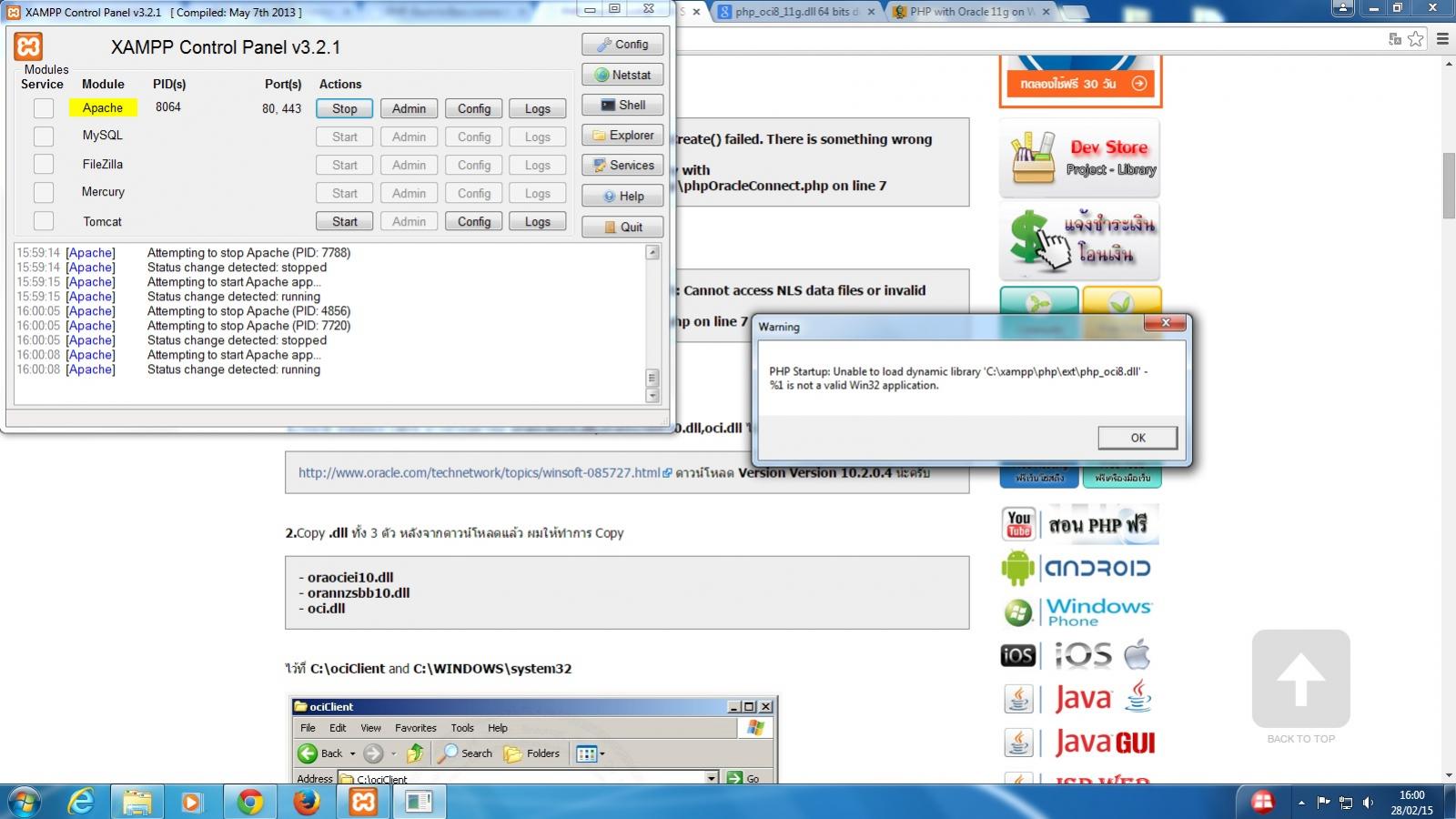Open the Java section link
Image resolution: width=1456 pixels, height=819 pixels.
click(x=1078, y=698)
